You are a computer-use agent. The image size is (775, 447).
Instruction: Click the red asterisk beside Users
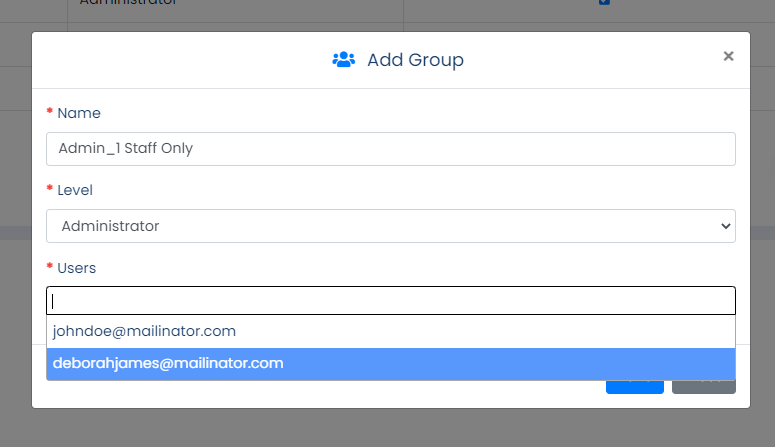pos(49,266)
